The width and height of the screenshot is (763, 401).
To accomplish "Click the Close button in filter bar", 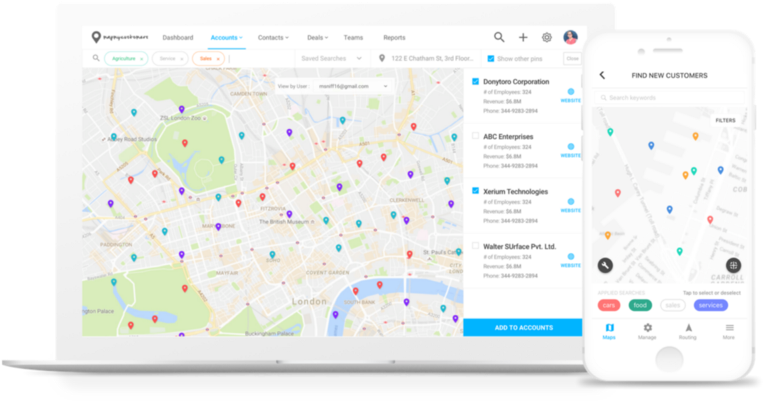I will (572, 58).
